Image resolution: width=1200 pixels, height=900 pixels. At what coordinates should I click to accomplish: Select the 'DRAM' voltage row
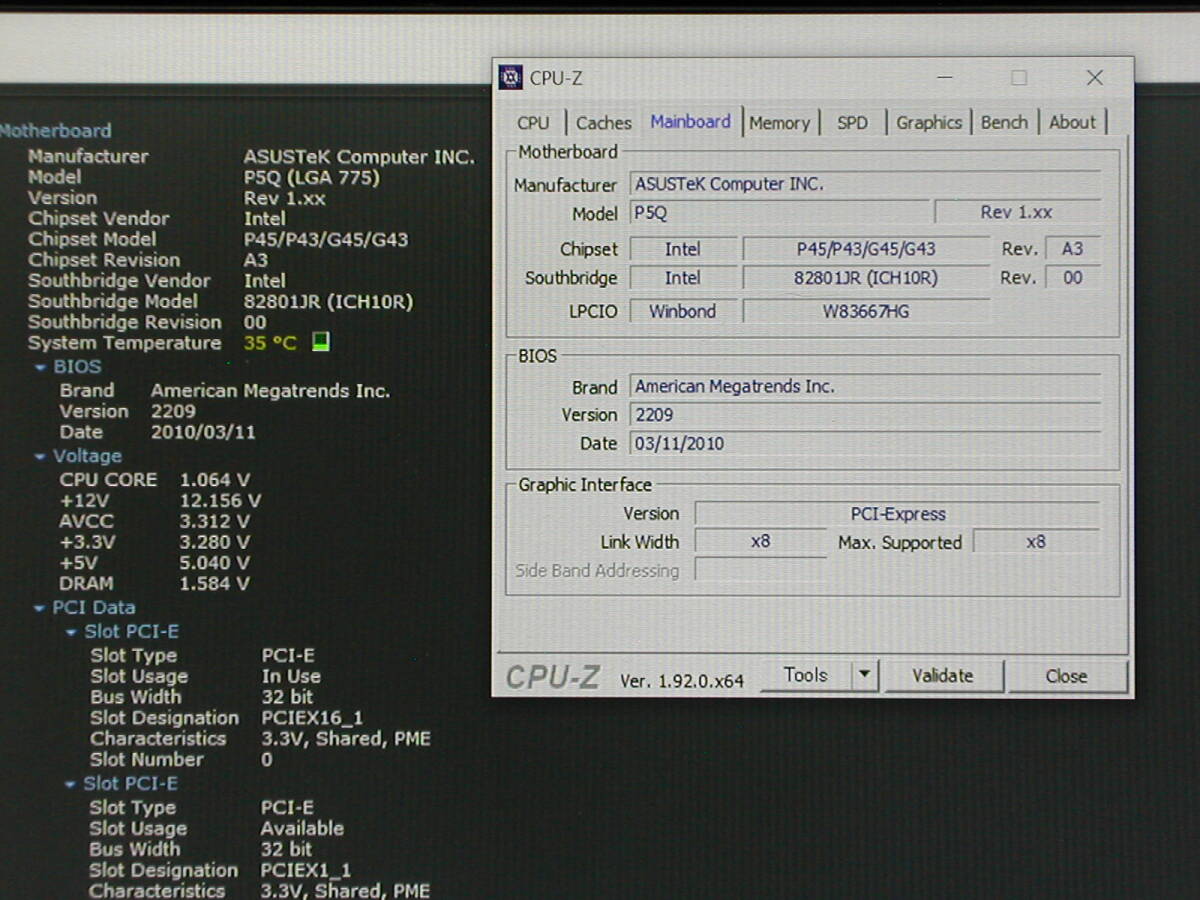tap(154, 584)
